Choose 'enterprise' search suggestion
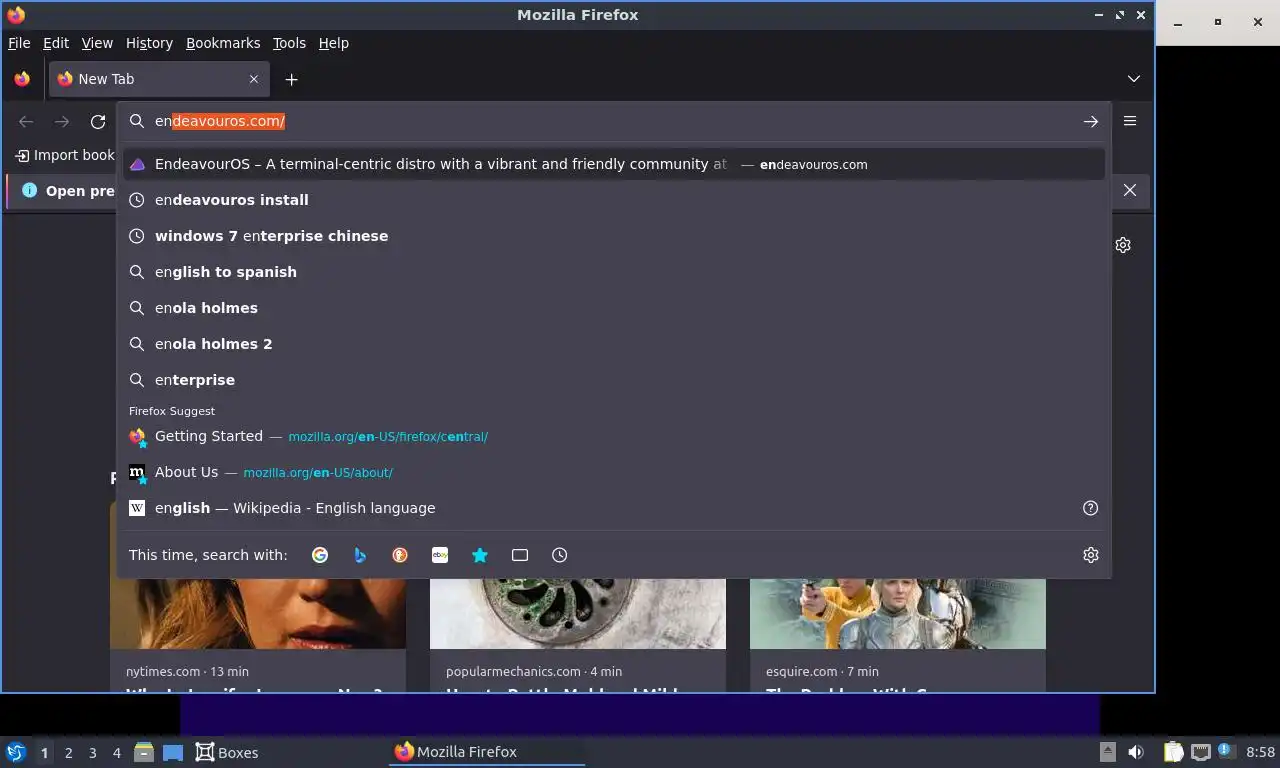This screenshot has height=768, width=1280. 614,380
